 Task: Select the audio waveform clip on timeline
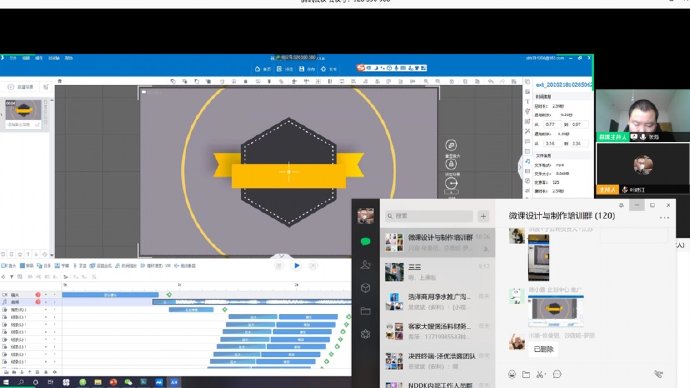coord(252,302)
